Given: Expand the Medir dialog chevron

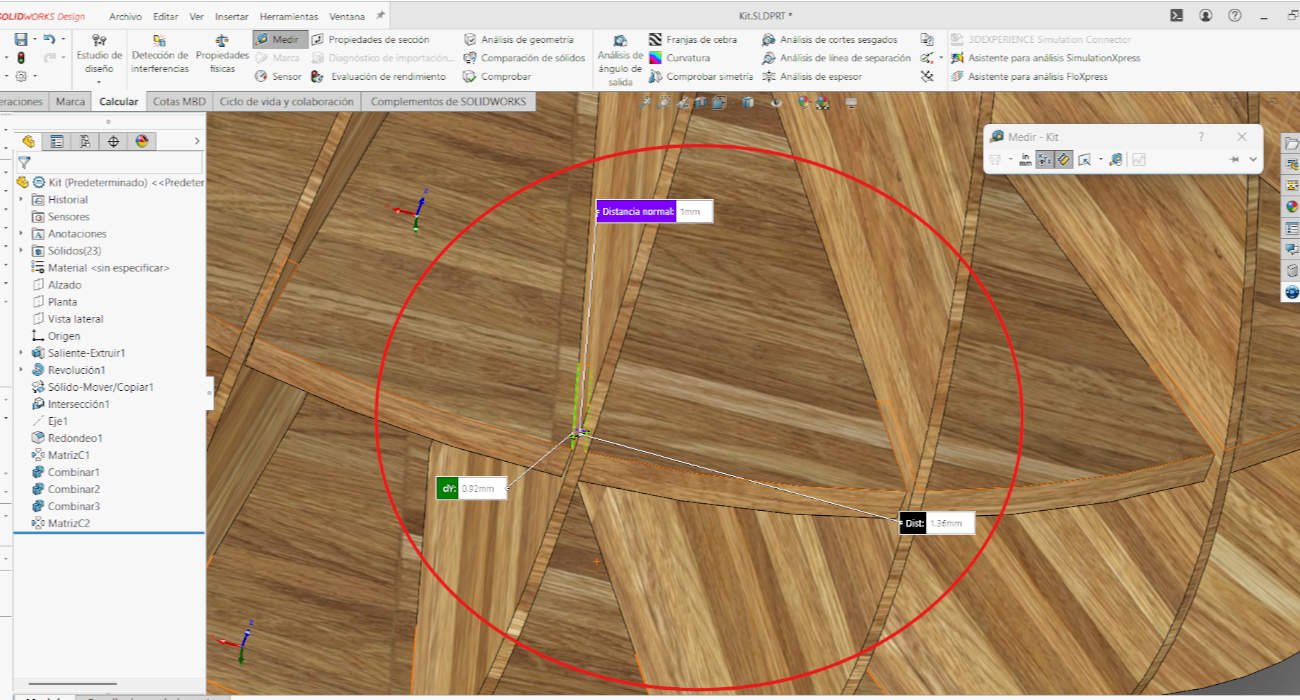Looking at the screenshot, I should pyautogui.click(x=1253, y=159).
